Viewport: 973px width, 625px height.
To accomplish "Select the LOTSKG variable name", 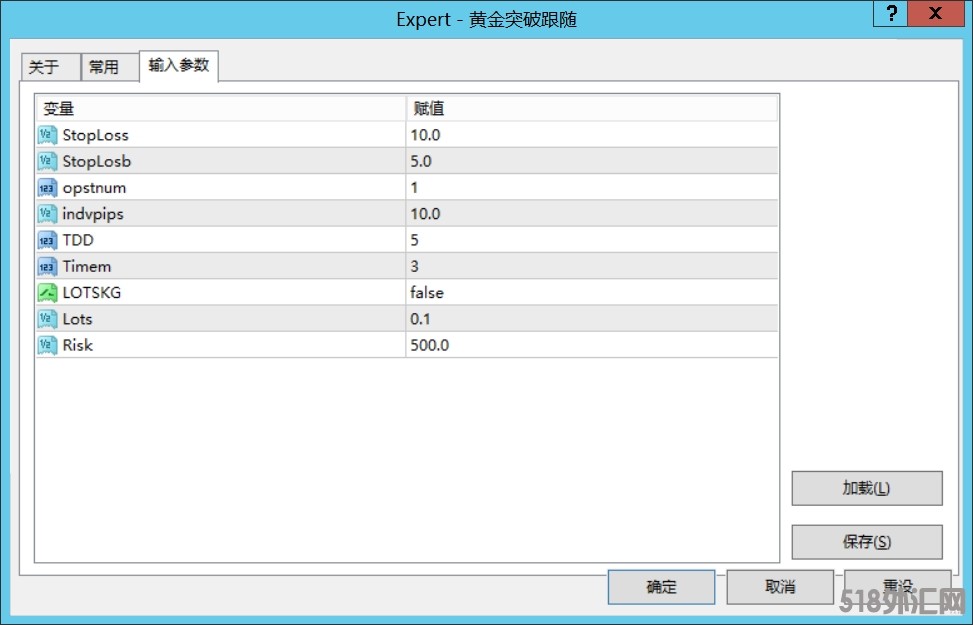I will pos(92,292).
